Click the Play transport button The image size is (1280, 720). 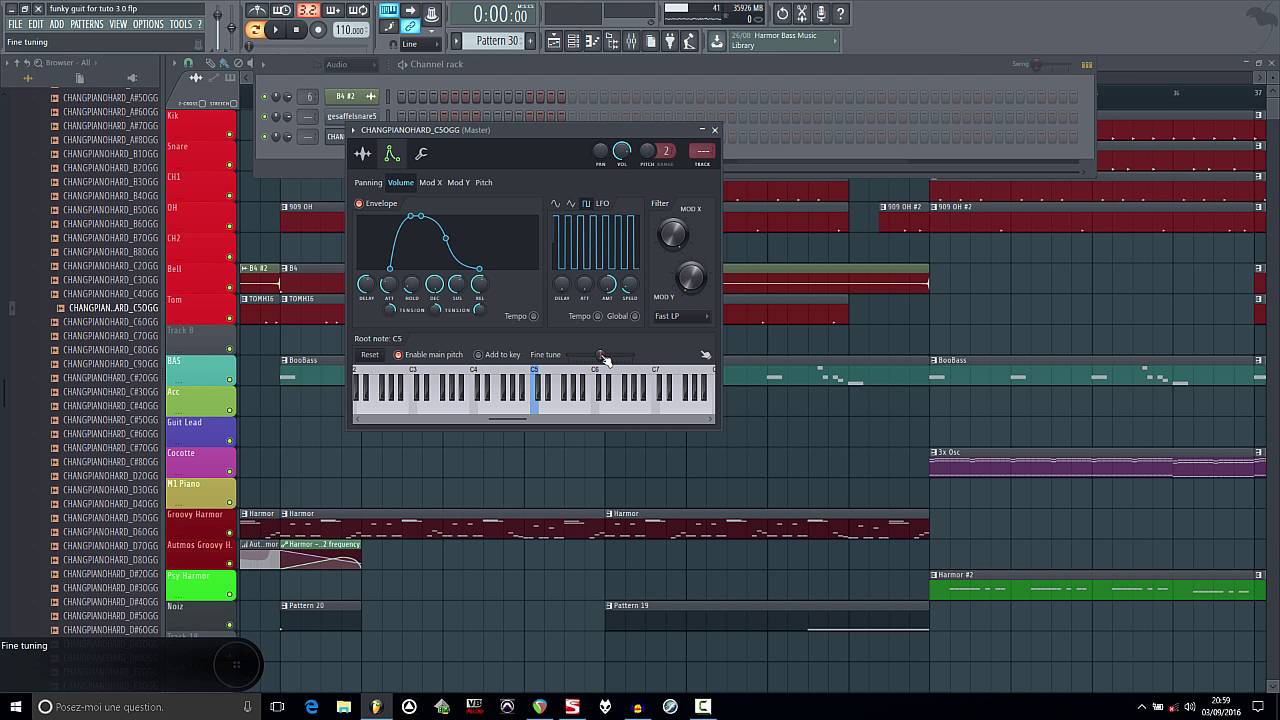(x=276, y=30)
